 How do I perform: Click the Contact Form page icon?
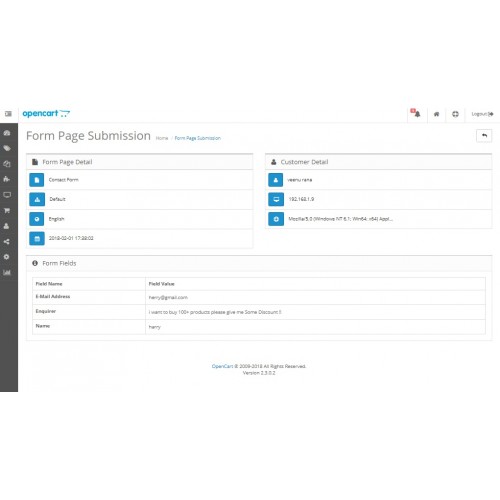(x=37, y=180)
